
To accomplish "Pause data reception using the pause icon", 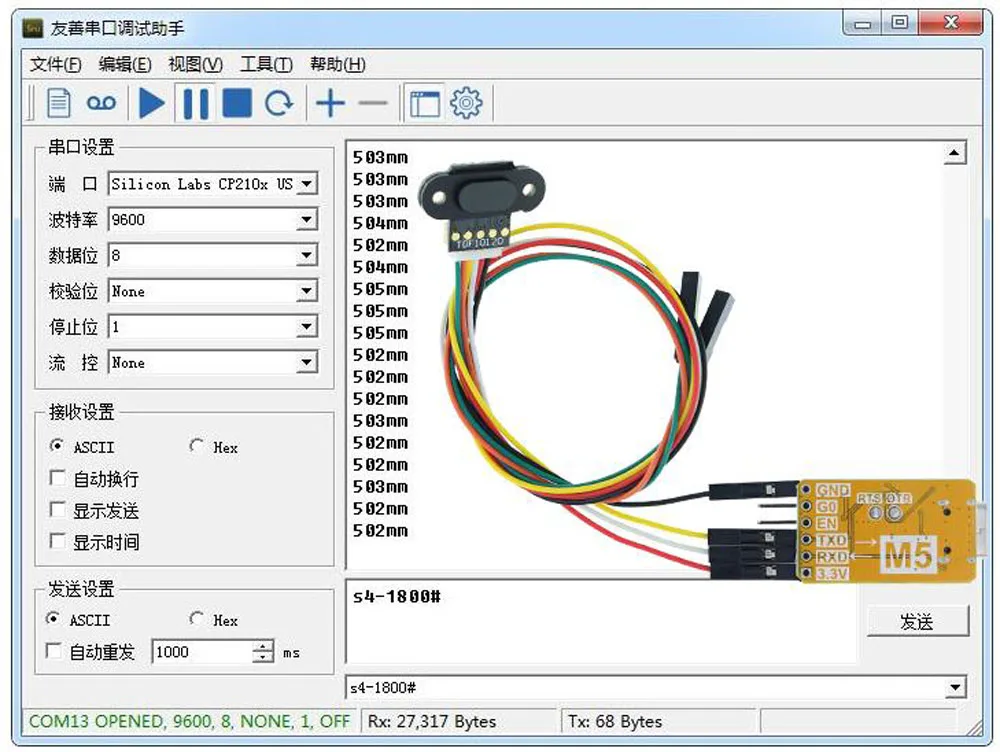I will (195, 101).
